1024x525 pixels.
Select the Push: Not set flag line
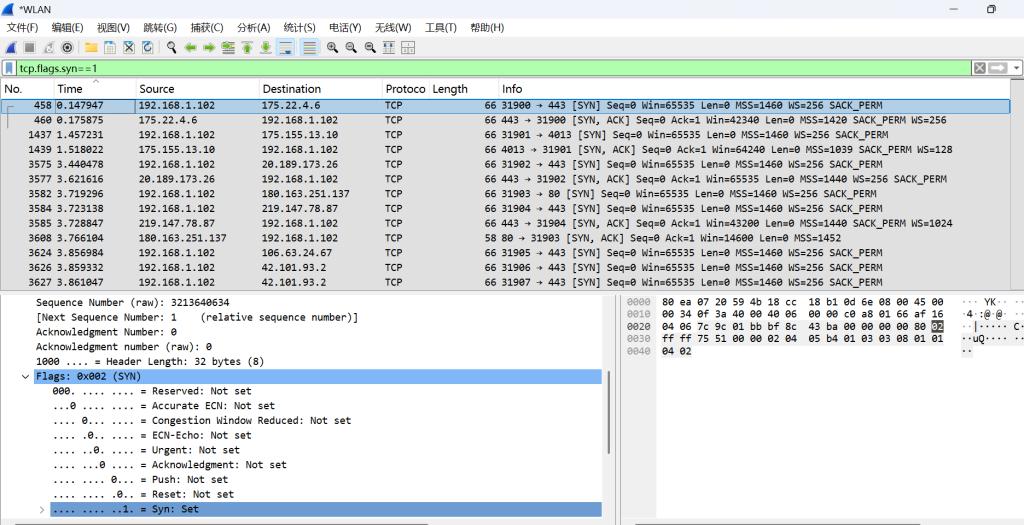[x=140, y=480]
